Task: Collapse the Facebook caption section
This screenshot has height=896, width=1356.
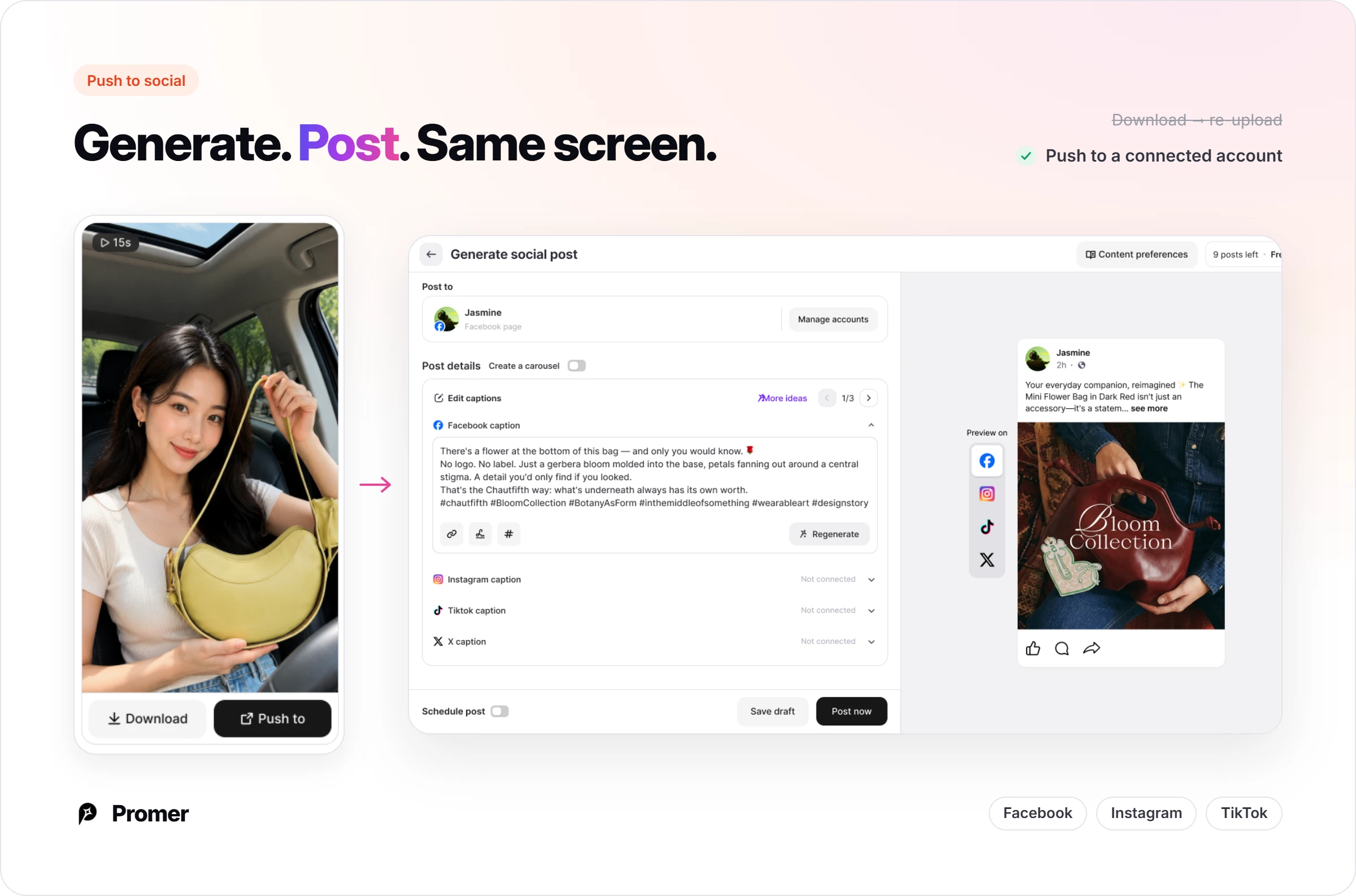Action: pyautogui.click(x=871, y=425)
